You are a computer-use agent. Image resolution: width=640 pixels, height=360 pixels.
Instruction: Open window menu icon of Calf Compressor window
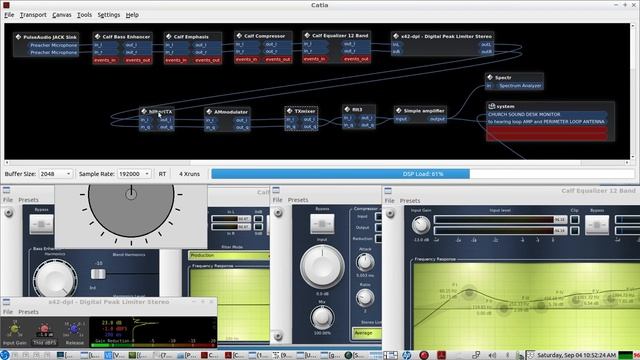[x=276, y=190]
